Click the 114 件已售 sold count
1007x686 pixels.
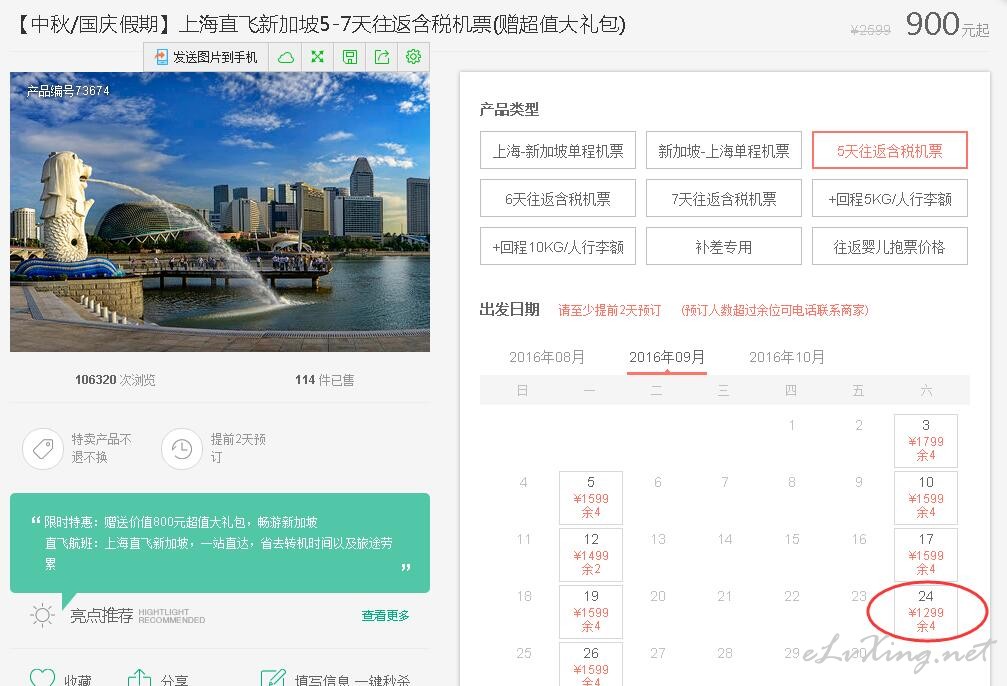pos(324,380)
